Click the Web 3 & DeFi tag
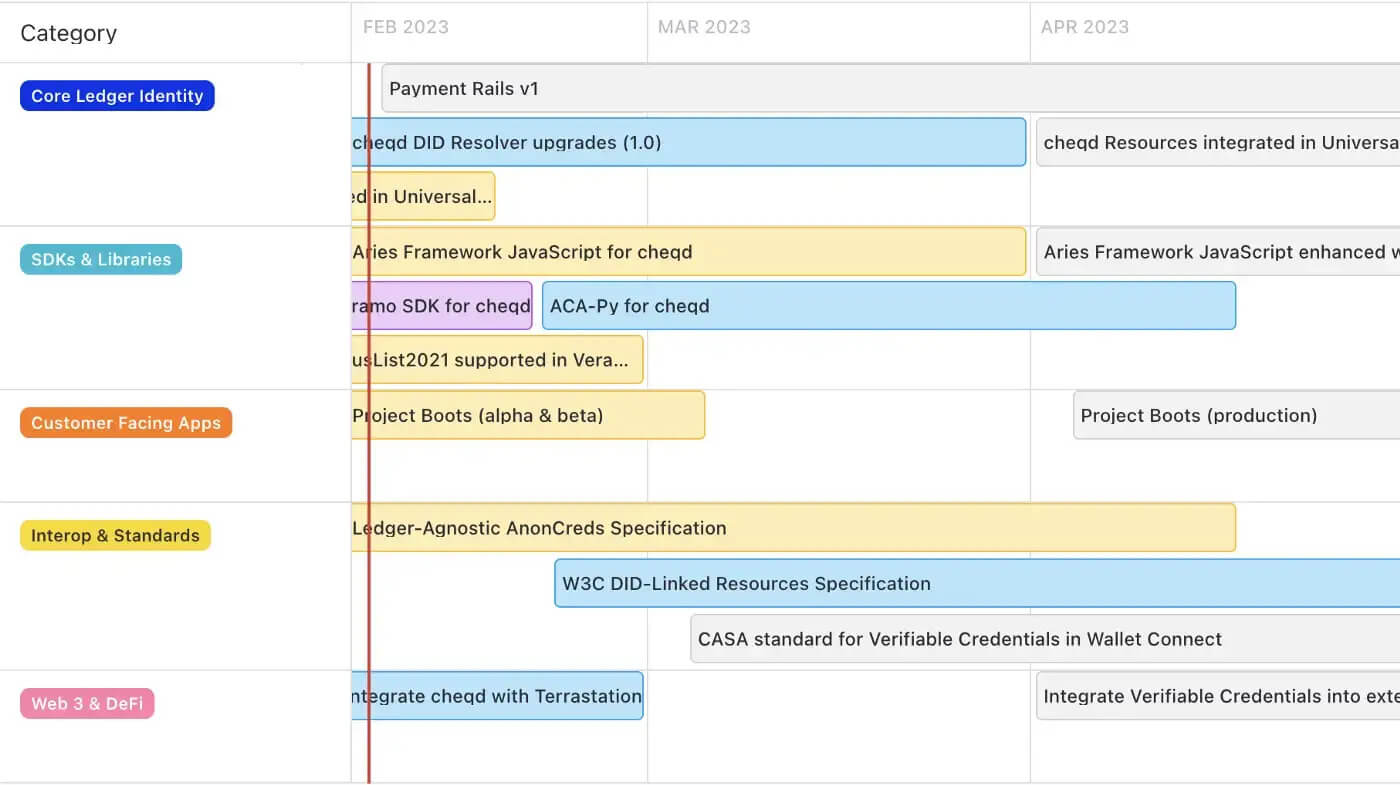 [x=87, y=704]
